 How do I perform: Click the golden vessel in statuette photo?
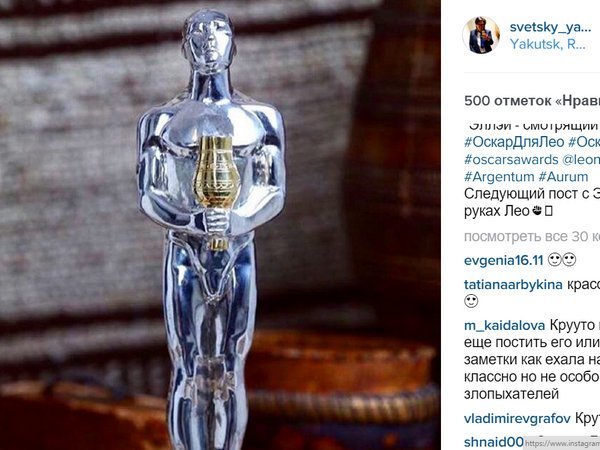(216, 174)
